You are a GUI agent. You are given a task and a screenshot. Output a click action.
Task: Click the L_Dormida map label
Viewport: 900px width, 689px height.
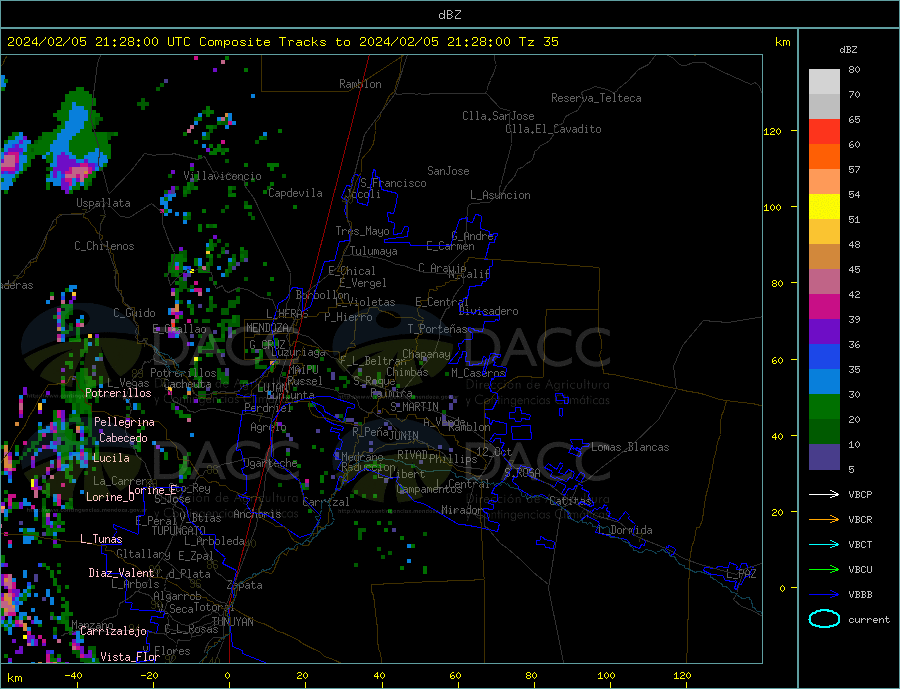(626, 530)
